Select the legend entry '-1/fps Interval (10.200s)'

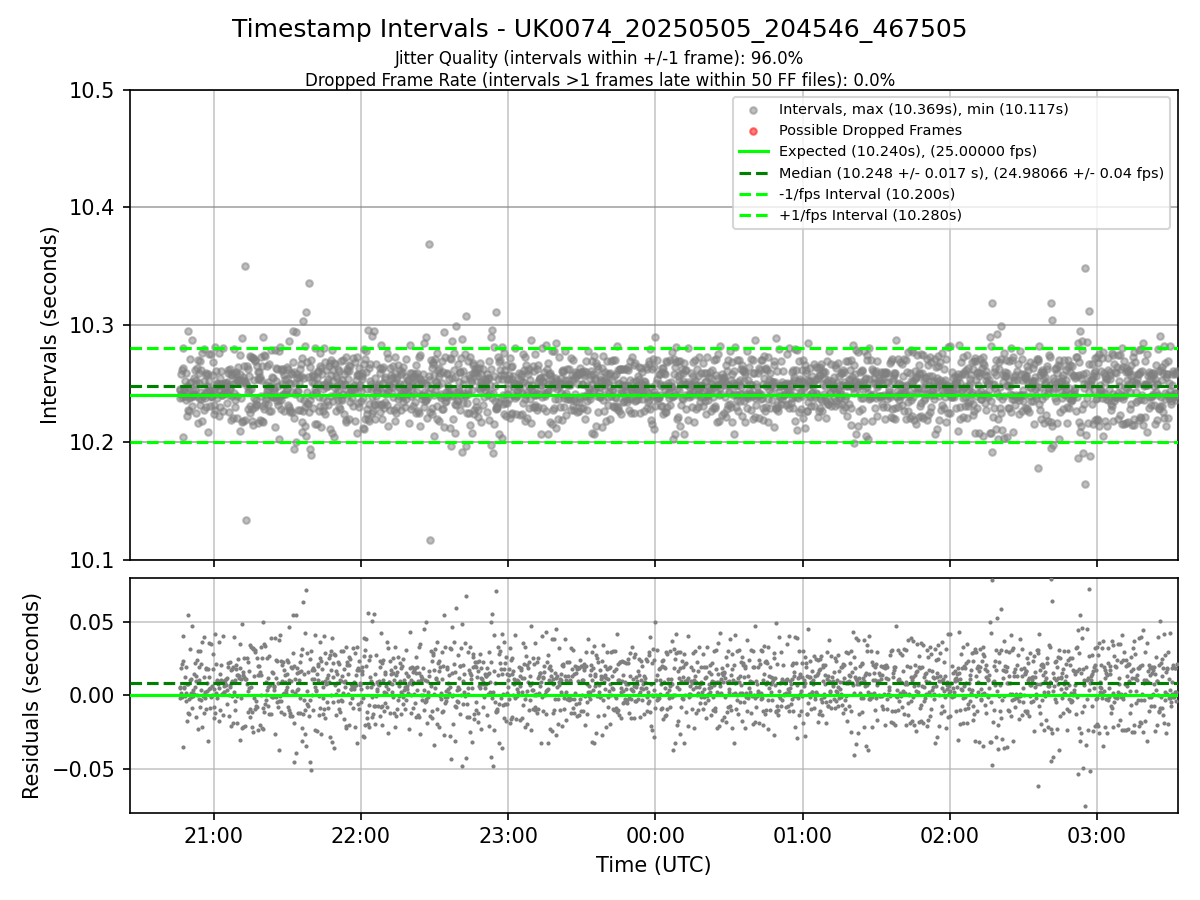pyautogui.click(x=866, y=193)
